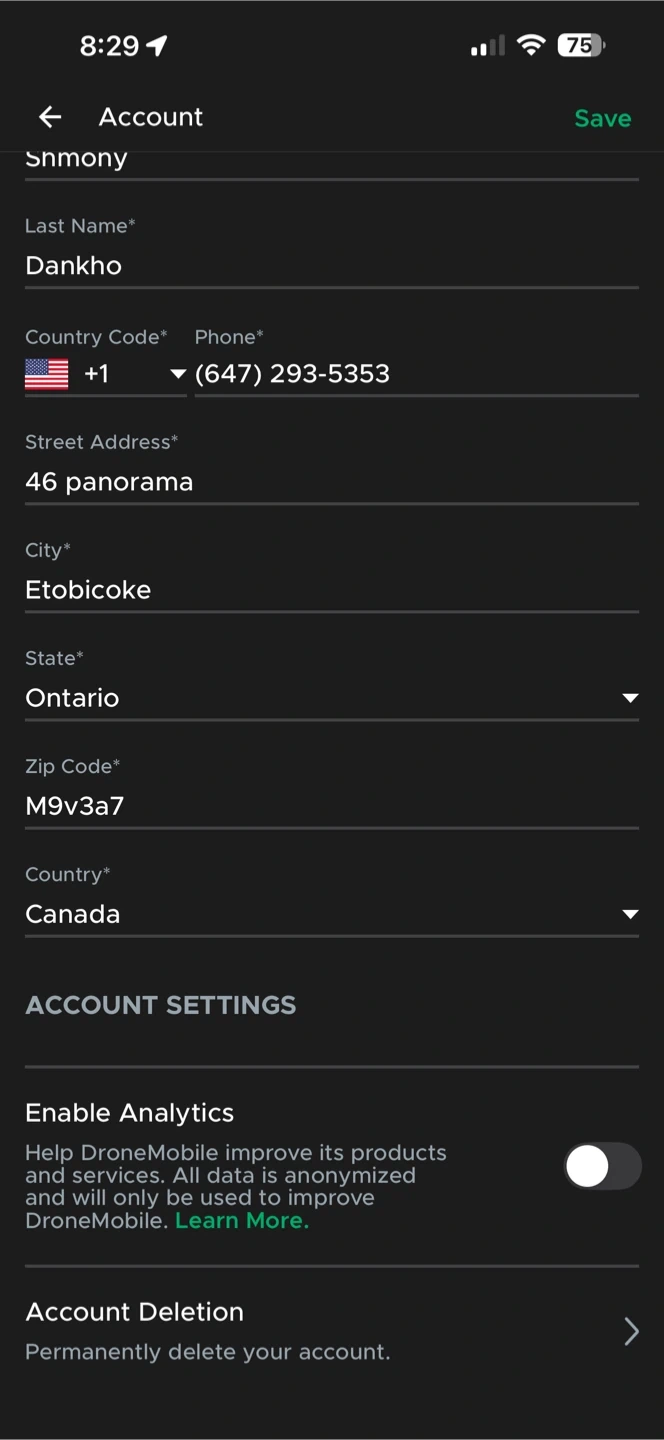Tap the cellular signal bars icon
This screenshot has width=664, height=1440.
click(488, 46)
